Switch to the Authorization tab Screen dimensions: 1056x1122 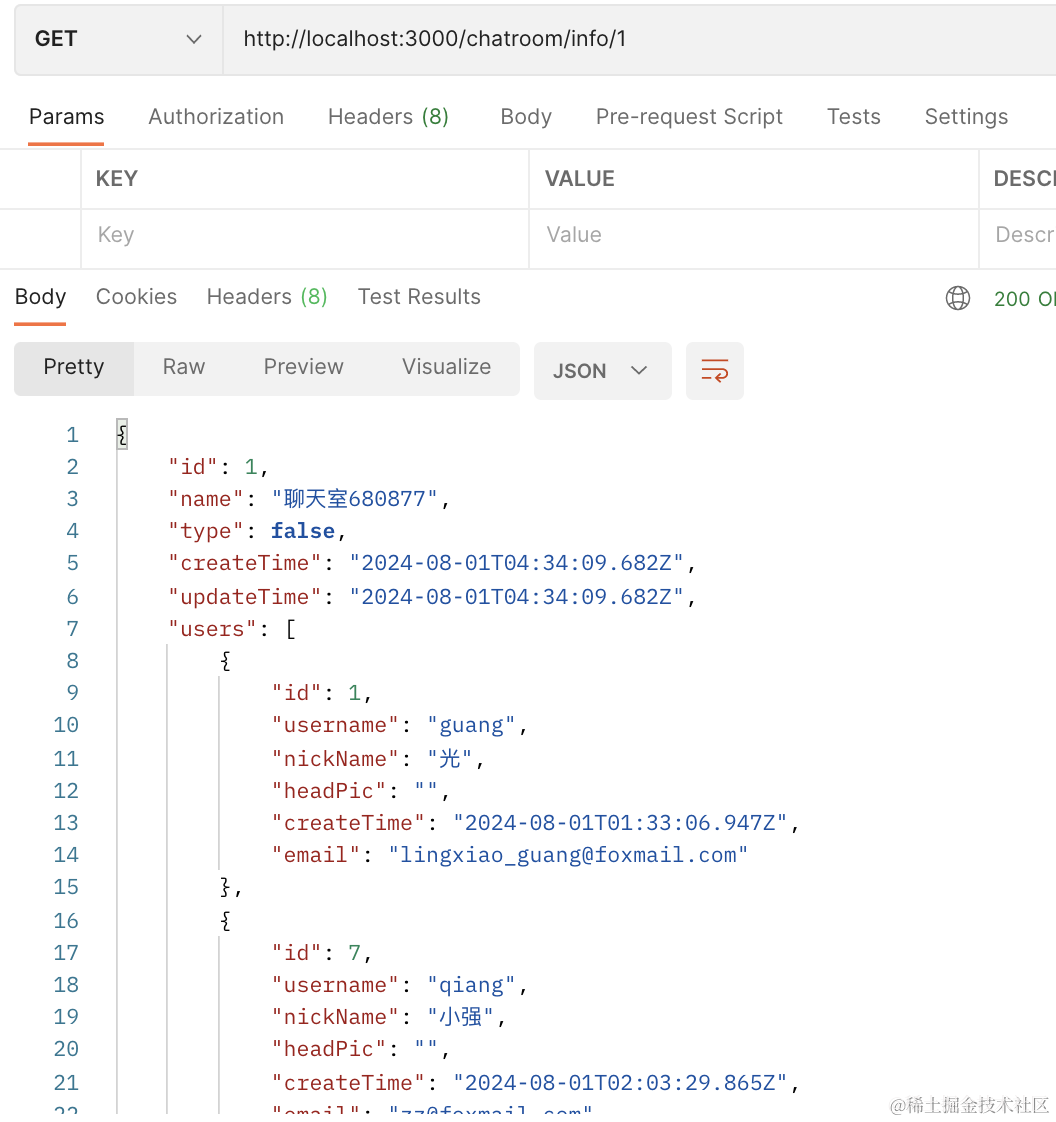pos(216,117)
